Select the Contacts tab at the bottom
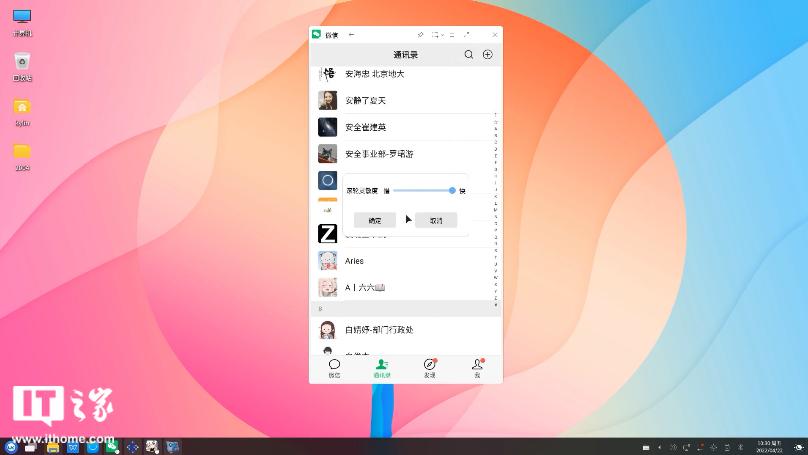 pos(382,366)
